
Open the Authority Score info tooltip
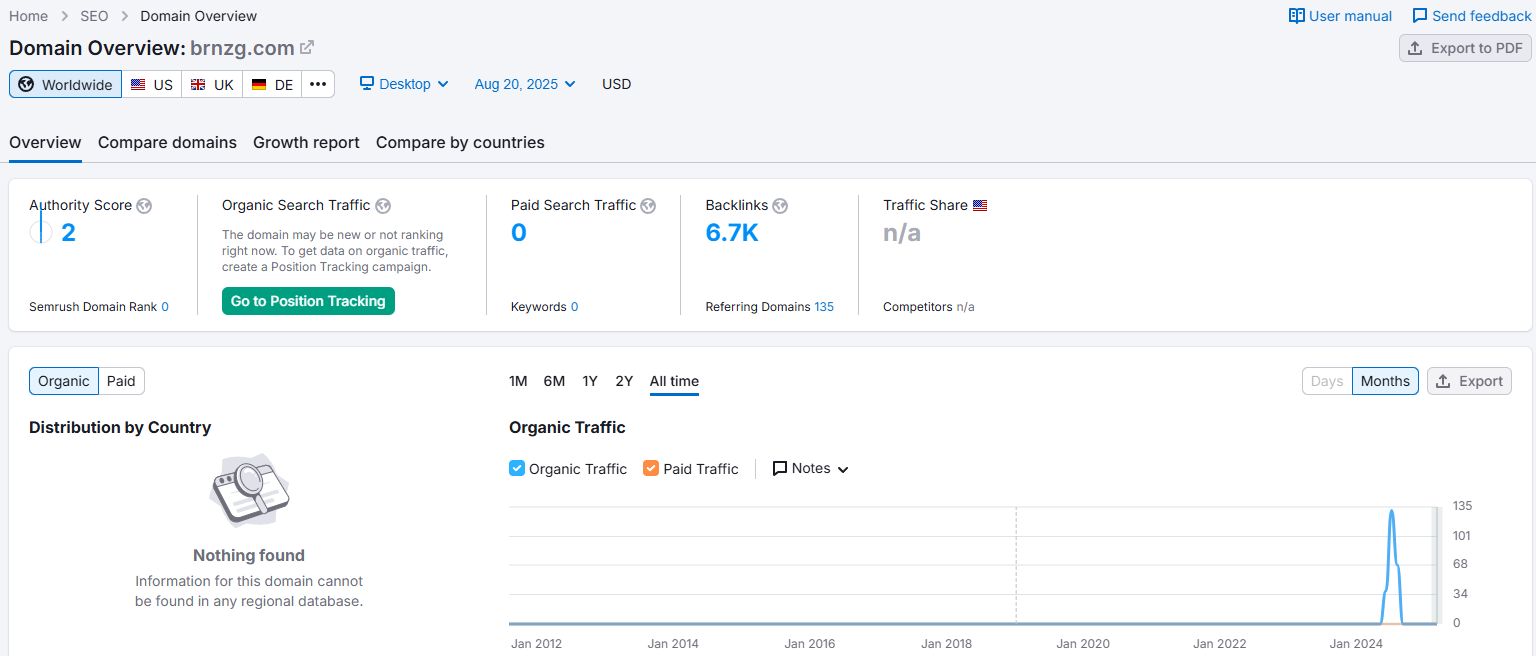point(145,205)
